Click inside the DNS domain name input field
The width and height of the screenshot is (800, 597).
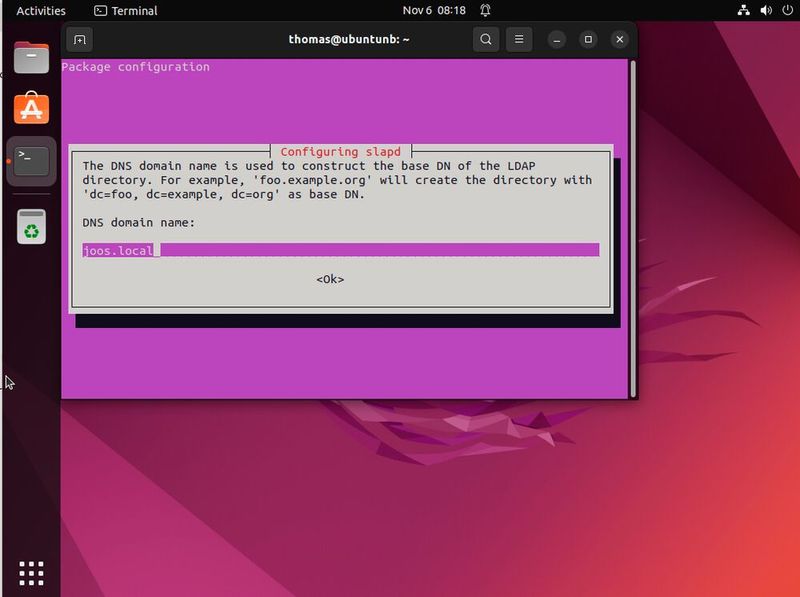[x=340, y=250]
